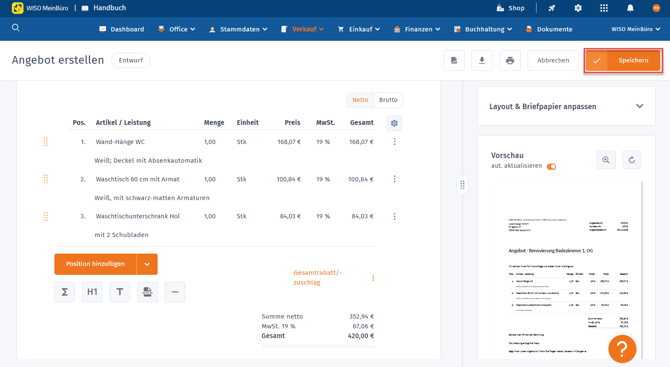Click the price 168,07 € in the Preis column
Image resolution: width=670 pixels, height=367 pixels.
tap(289, 142)
